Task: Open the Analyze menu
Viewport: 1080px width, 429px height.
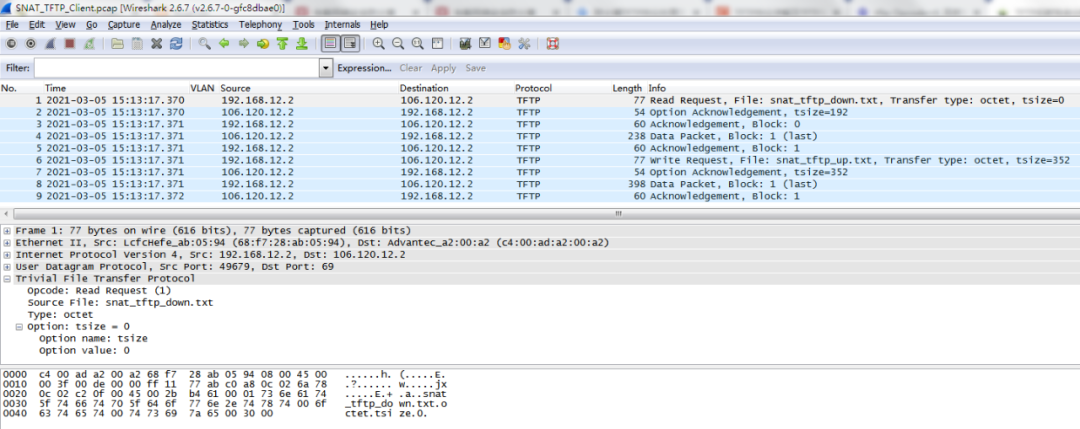Action: (166, 25)
